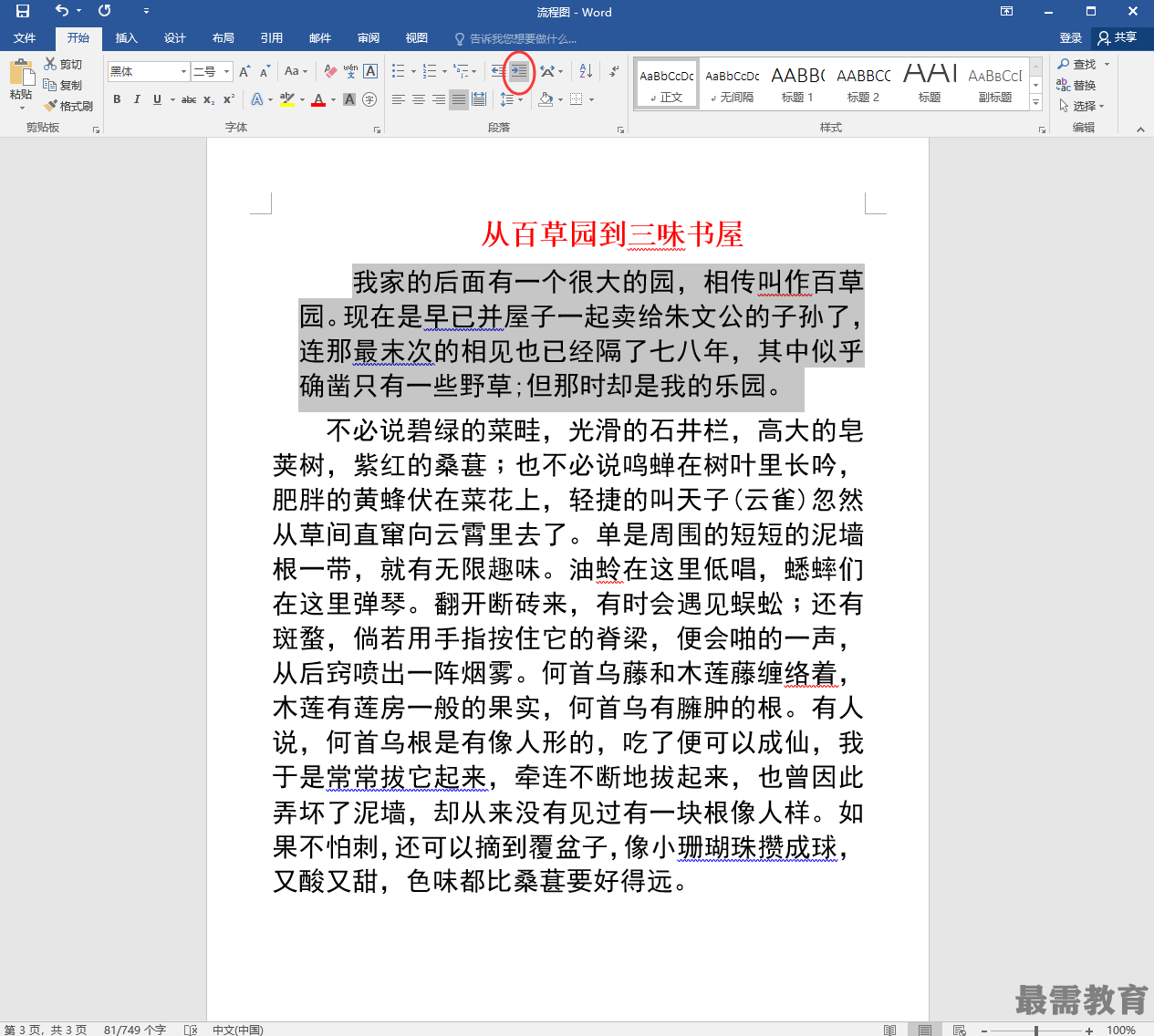Apply yellow text highlight color

point(287,99)
